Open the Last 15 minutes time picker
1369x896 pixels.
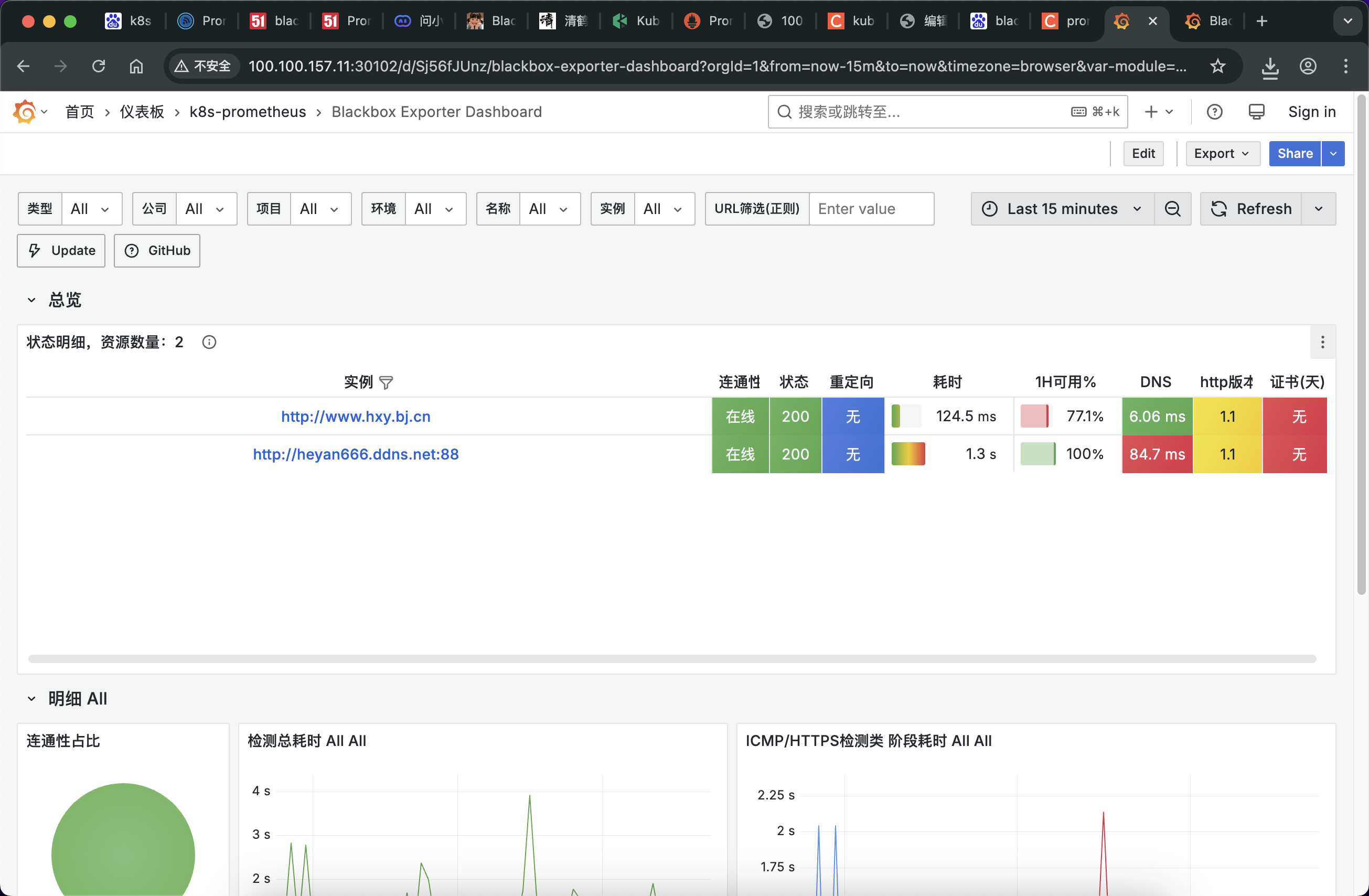[1062, 209]
